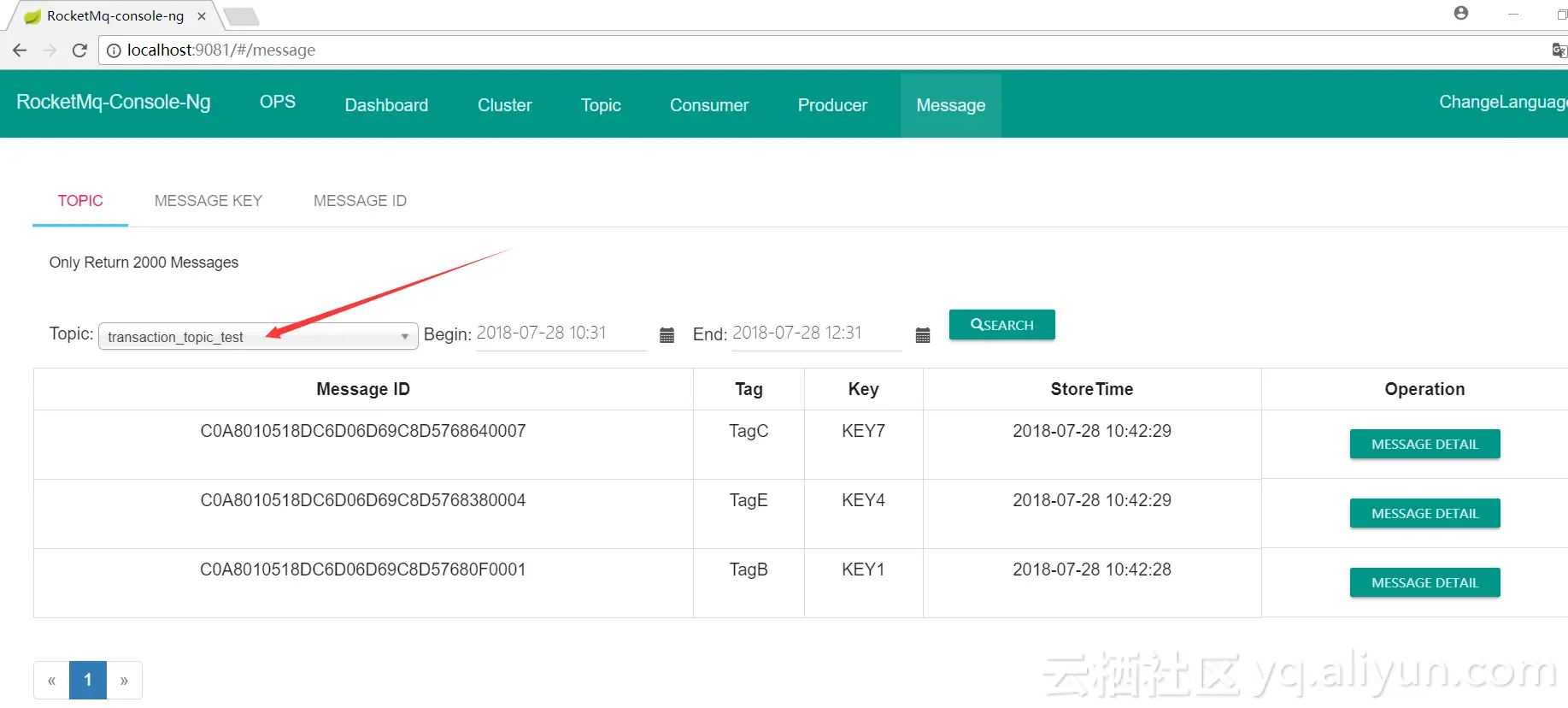This screenshot has height=708, width=1568.
Task: Go to previous page with « button
Action: 52,681
